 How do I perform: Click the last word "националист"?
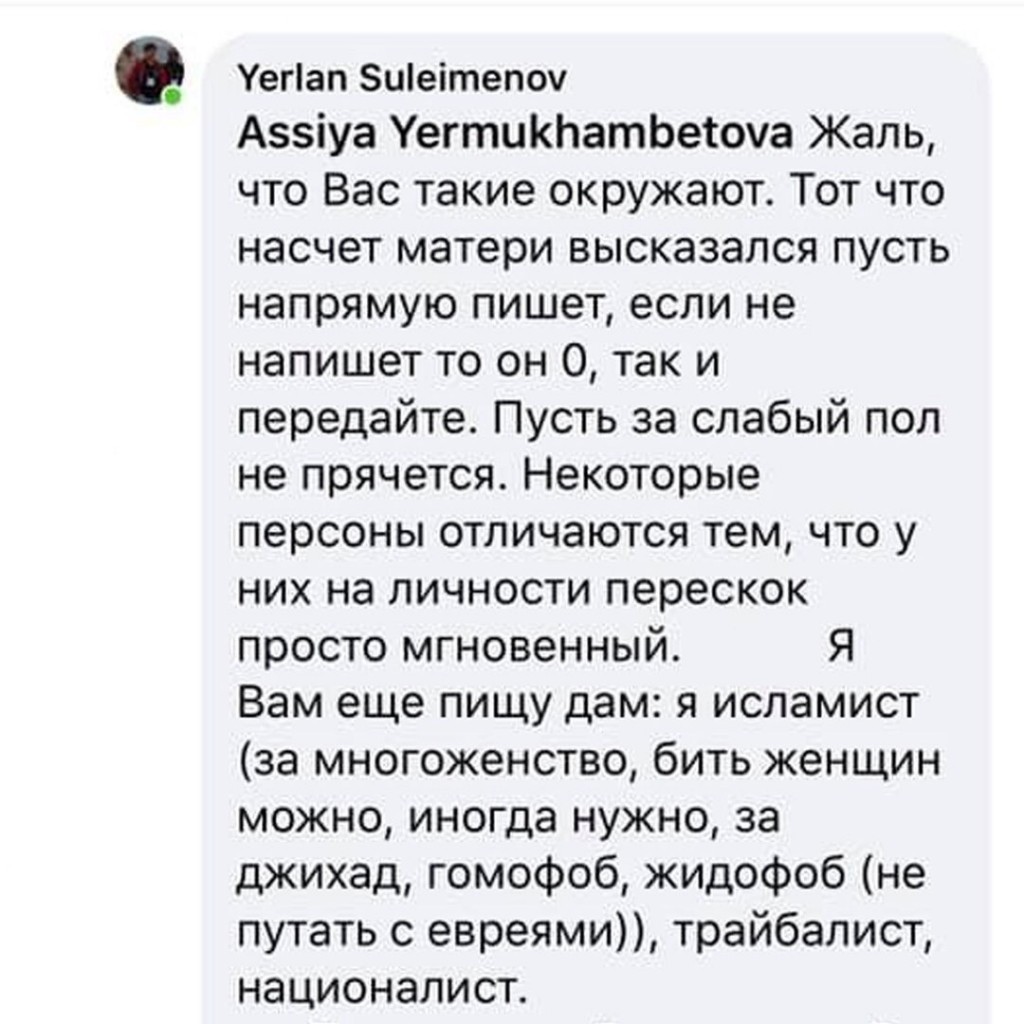pos(380,990)
